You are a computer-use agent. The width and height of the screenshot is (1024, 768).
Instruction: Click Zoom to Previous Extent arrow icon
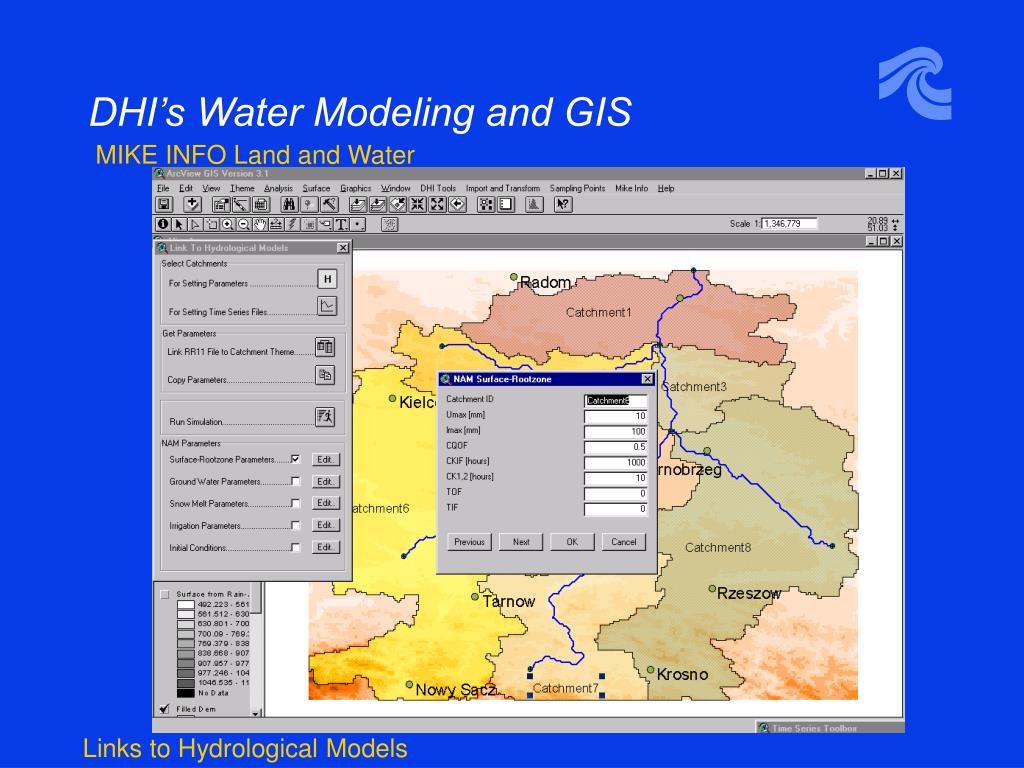(x=457, y=204)
